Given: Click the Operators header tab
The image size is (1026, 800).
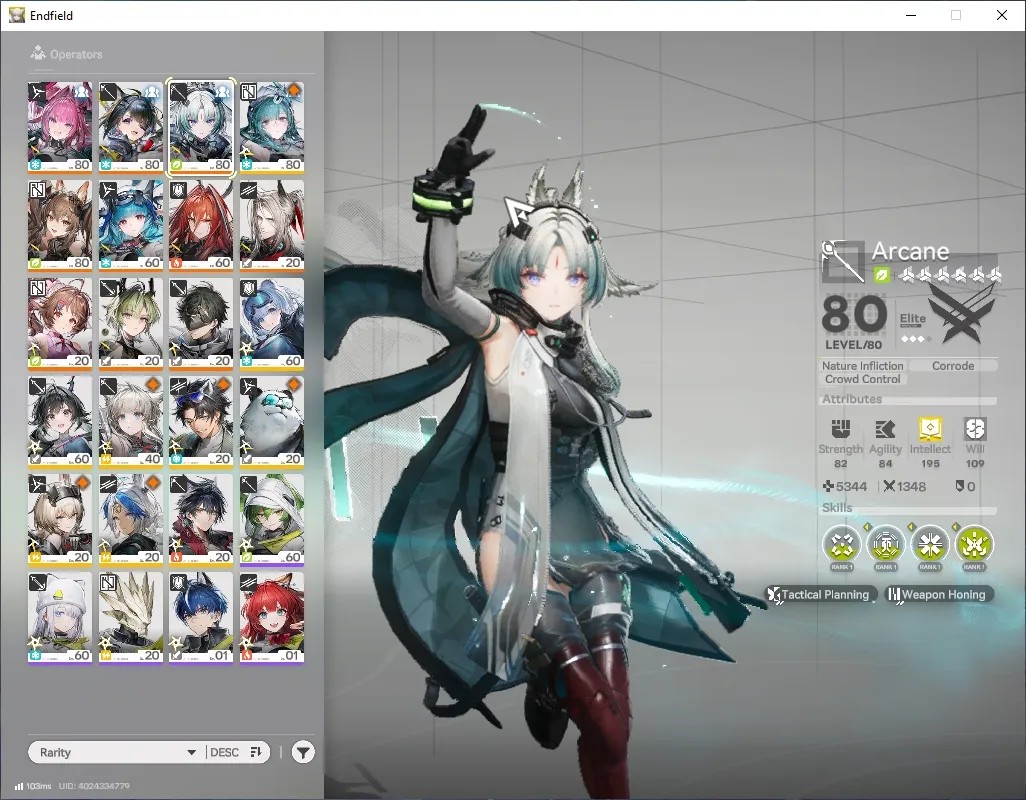Looking at the screenshot, I should point(66,54).
